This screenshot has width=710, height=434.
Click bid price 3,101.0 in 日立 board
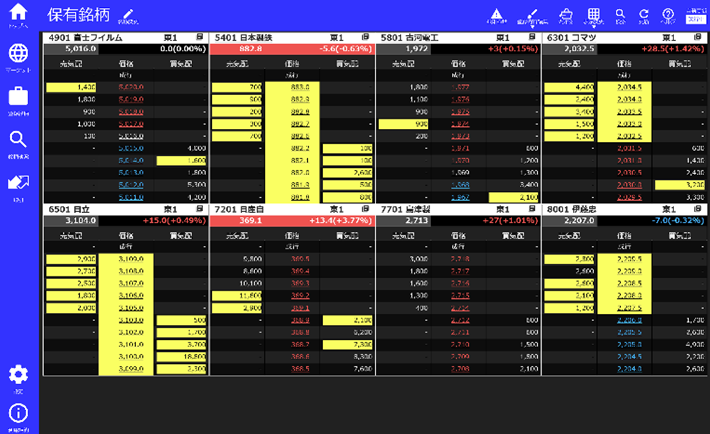coord(131,344)
